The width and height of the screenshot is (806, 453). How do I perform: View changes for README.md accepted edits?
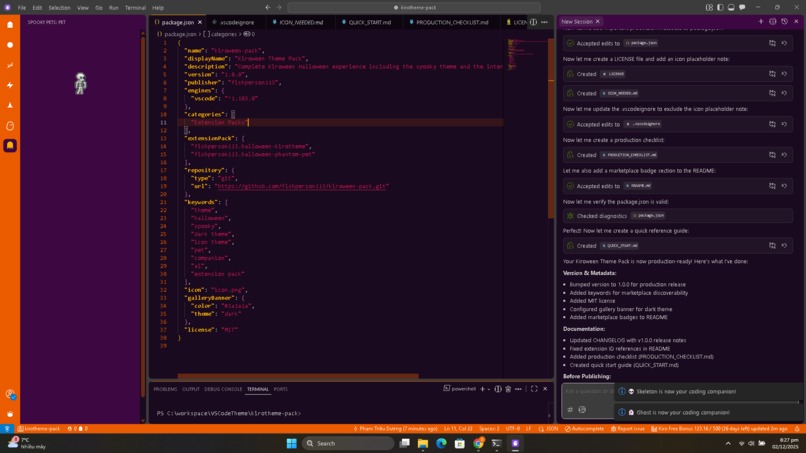click(x=772, y=186)
